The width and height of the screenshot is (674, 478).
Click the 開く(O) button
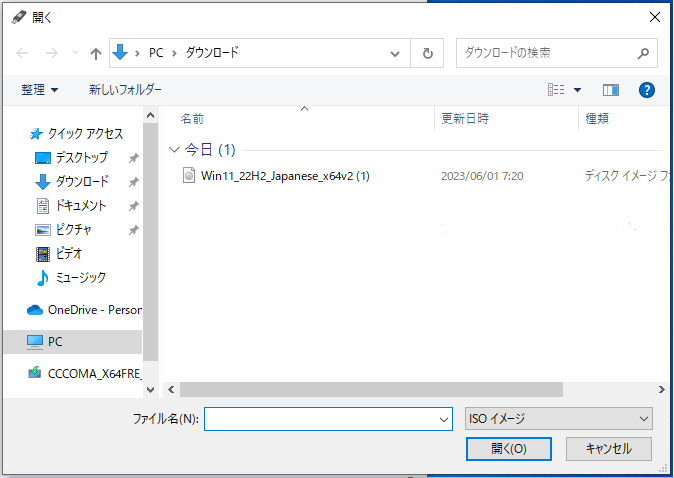pos(509,449)
